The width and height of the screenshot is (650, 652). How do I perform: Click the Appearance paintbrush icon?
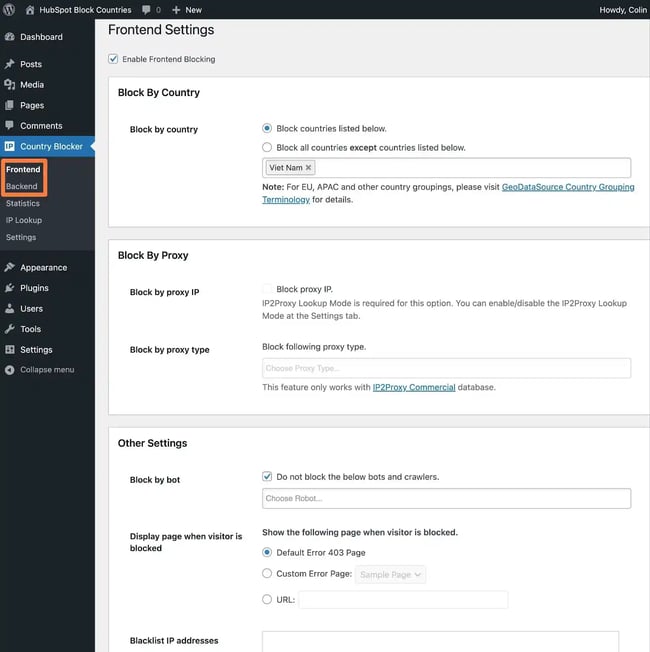tap(10, 267)
